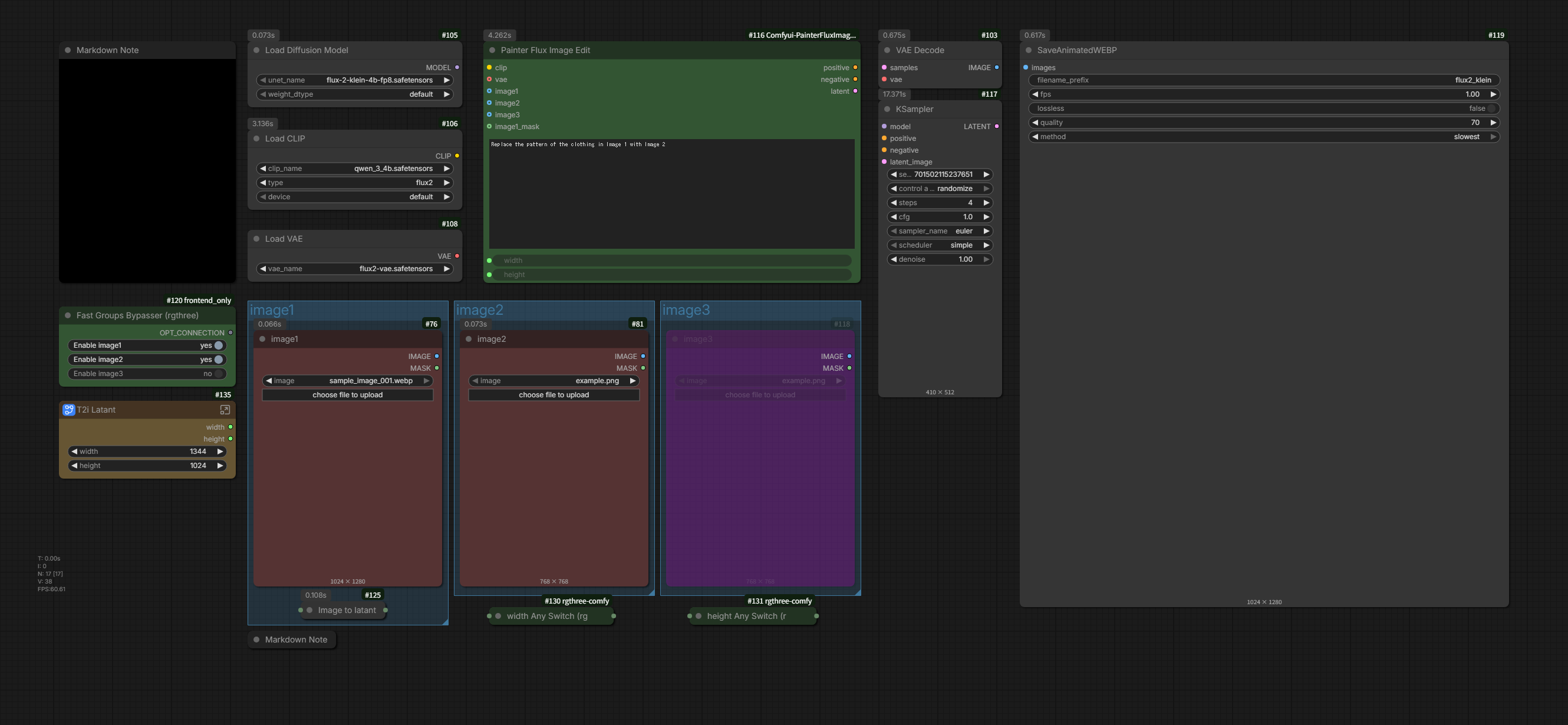The width and height of the screenshot is (1568, 725).
Task: Toggle the Enable image3 switch on
Action: (219, 374)
